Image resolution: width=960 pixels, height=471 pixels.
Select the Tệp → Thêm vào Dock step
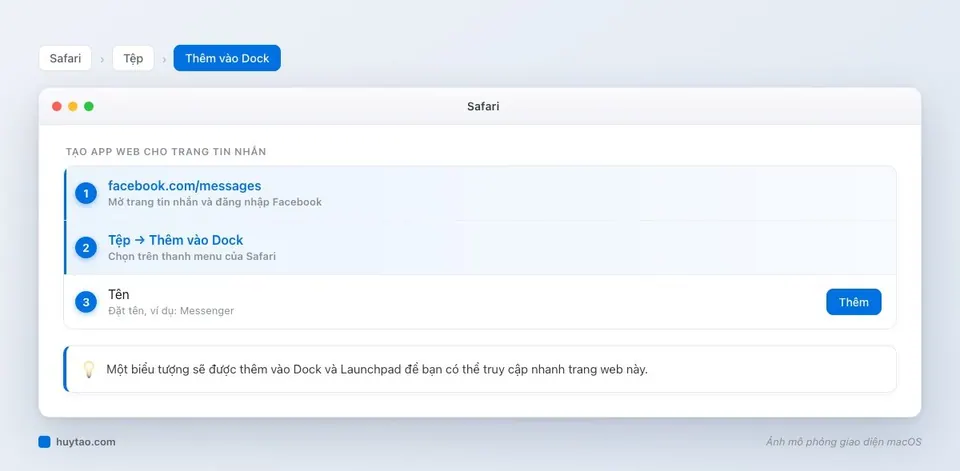(x=480, y=247)
